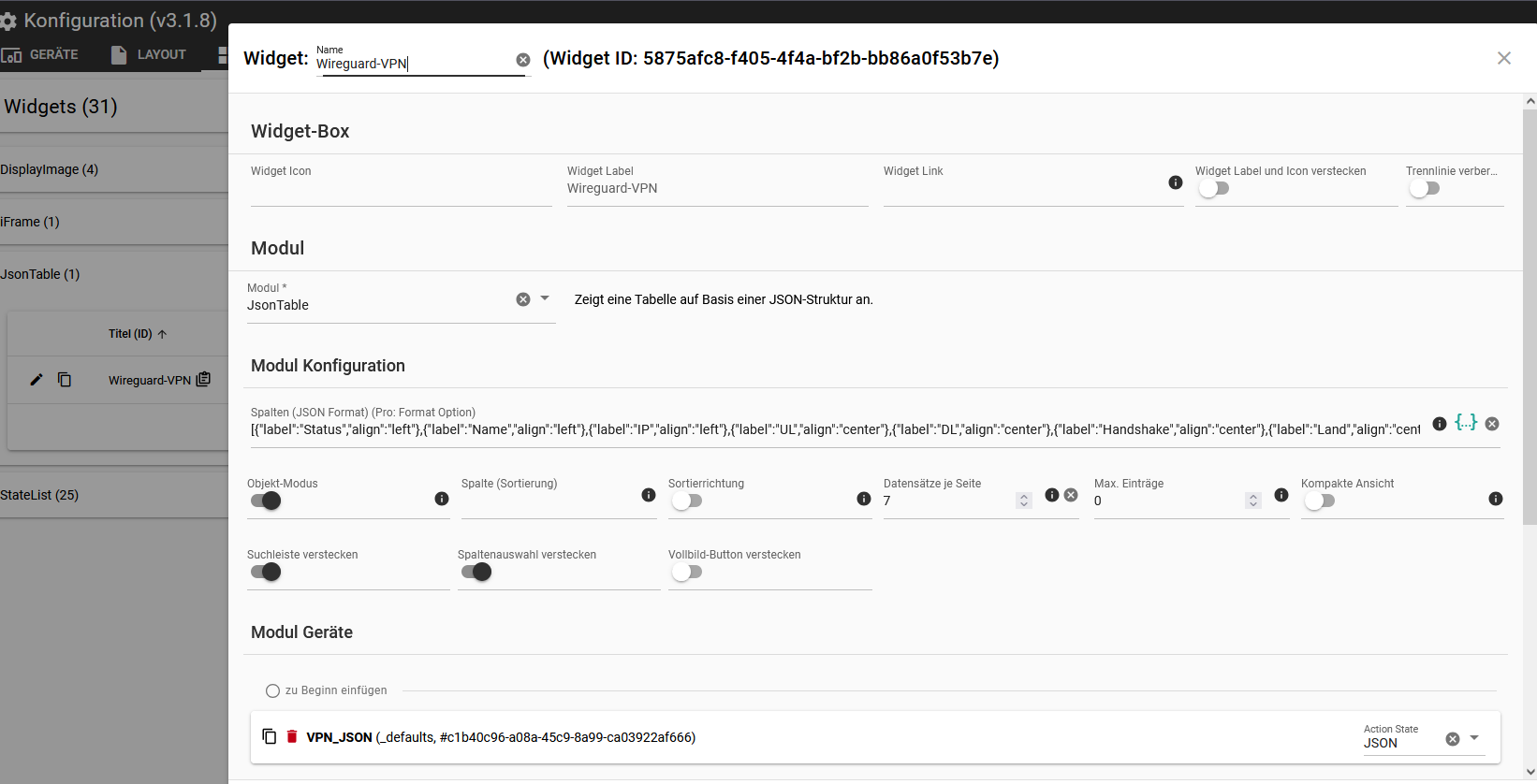Edit the Wireguard-VPN widget with pencil icon

point(37,380)
